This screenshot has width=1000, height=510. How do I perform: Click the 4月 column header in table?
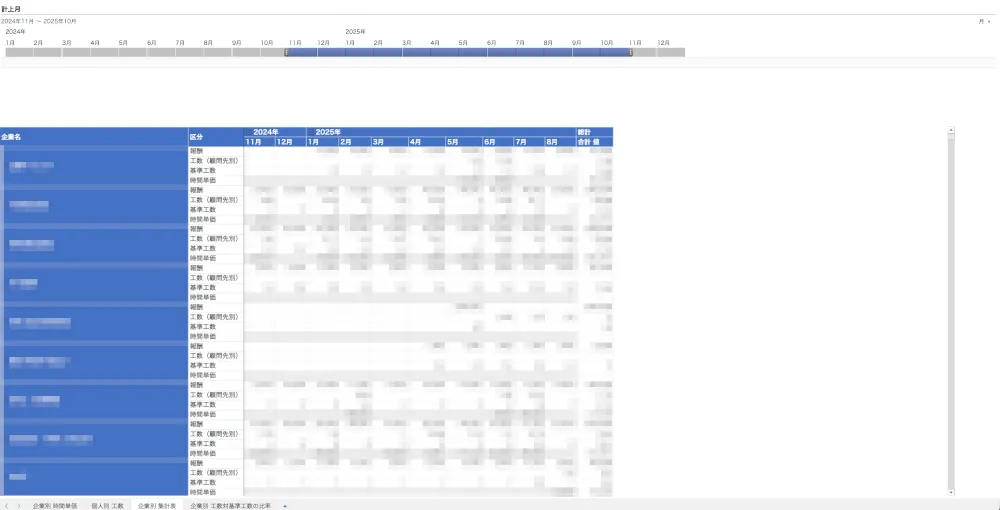click(427, 142)
